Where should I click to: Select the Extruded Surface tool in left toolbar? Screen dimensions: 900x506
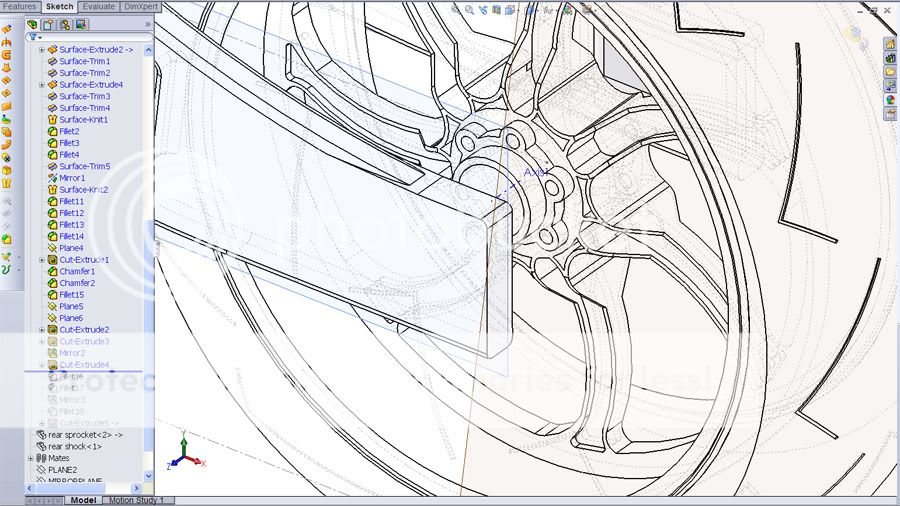tap(6, 29)
